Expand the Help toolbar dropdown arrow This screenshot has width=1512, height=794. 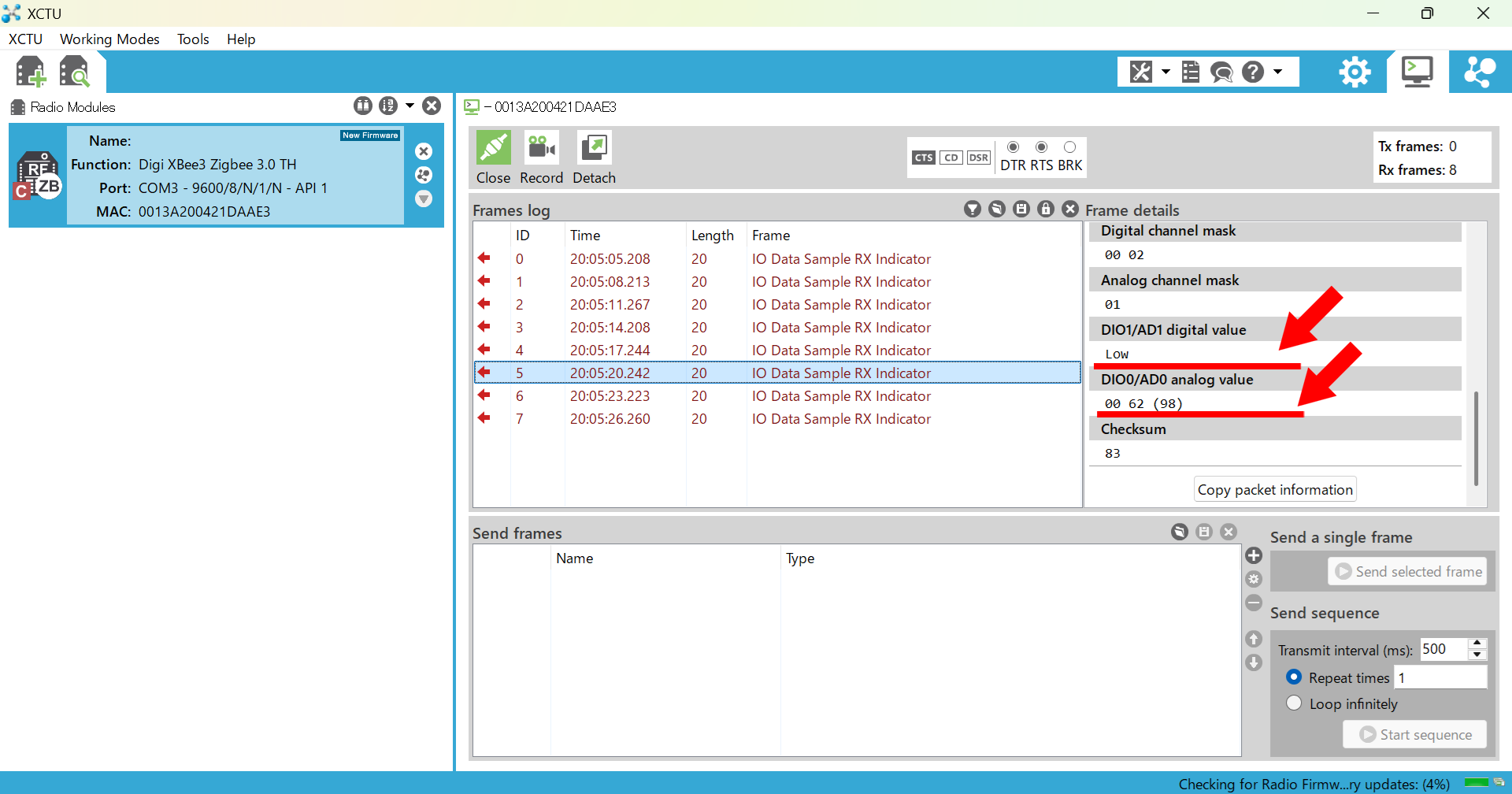point(1277,72)
